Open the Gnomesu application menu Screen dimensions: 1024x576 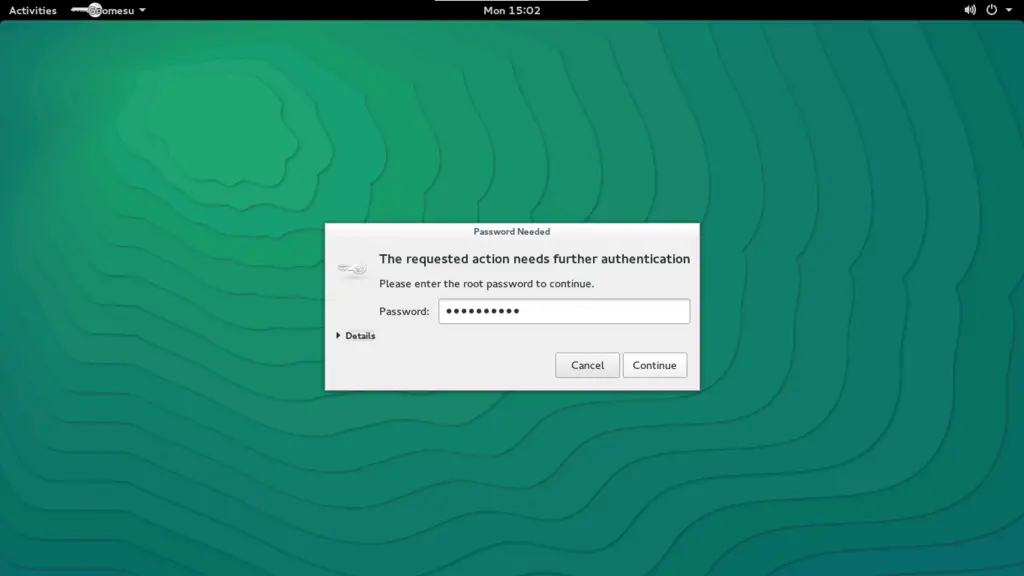pos(108,10)
